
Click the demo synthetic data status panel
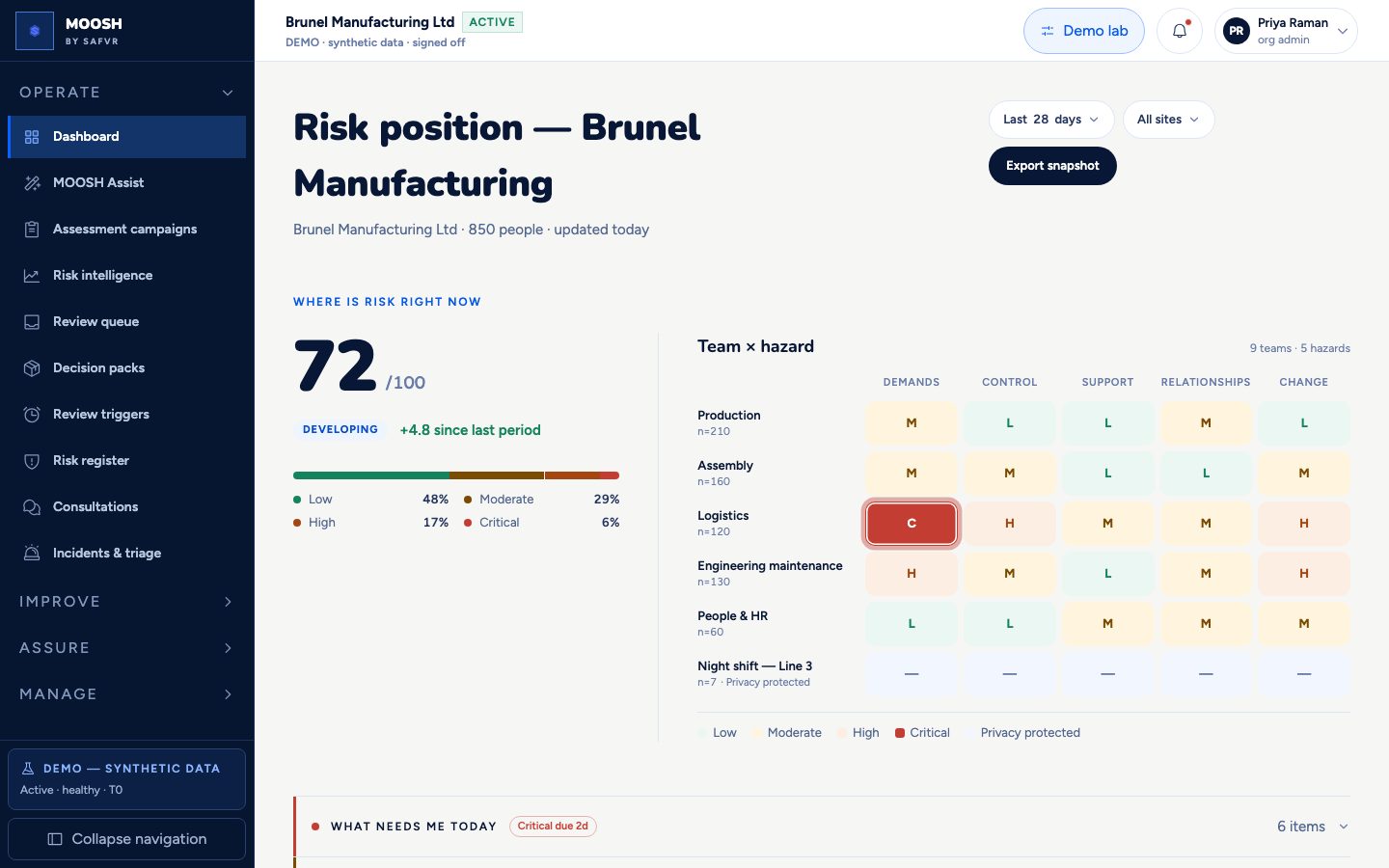click(x=126, y=779)
